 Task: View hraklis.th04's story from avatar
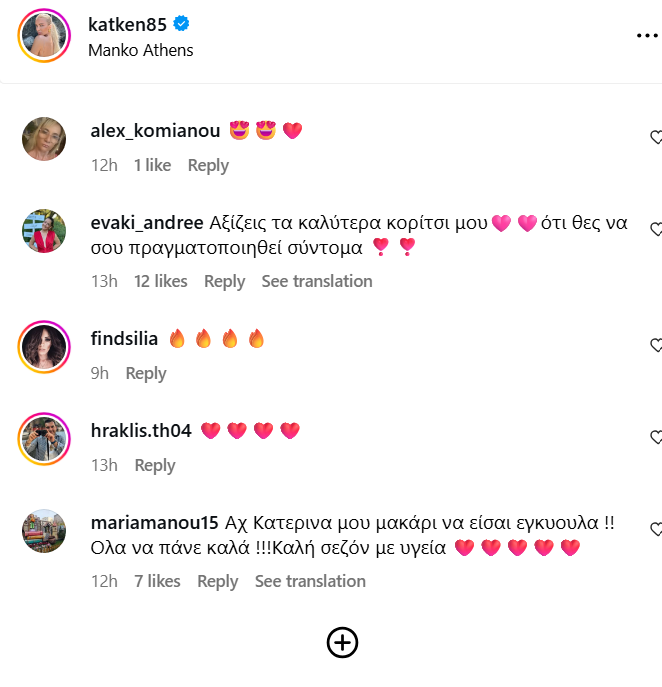44,439
